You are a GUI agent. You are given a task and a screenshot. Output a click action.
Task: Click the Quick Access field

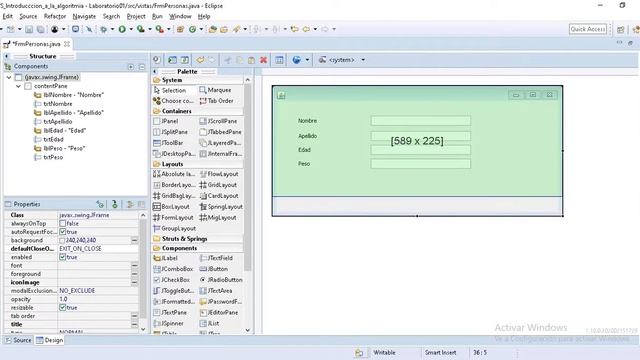pyautogui.click(x=588, y=29)
